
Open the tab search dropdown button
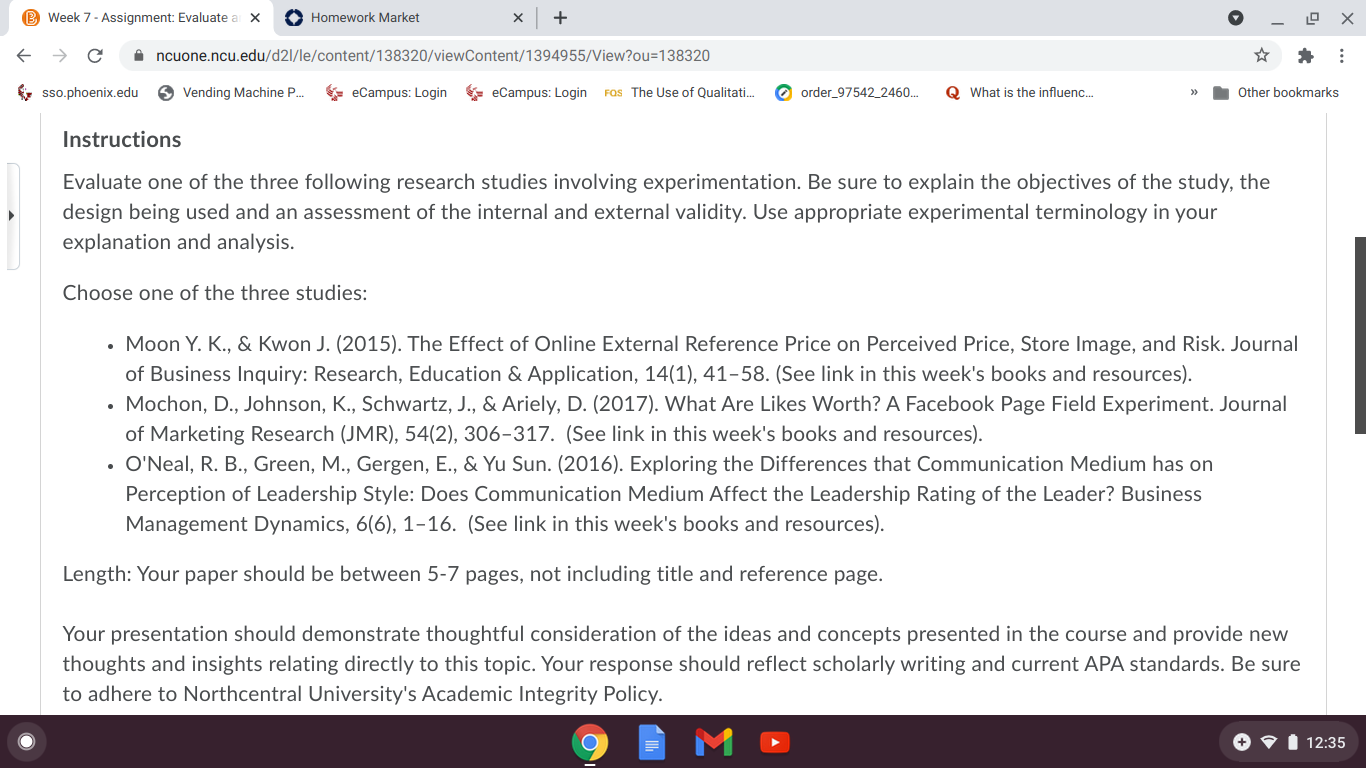click(x=1235, y=17)
